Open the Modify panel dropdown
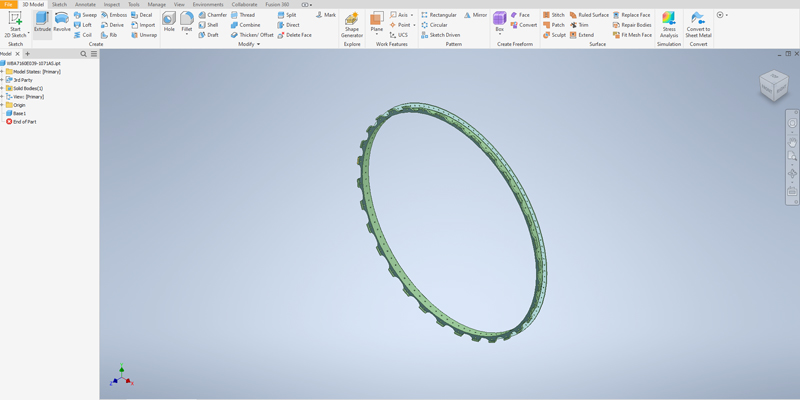The height and width of the screenshot is (400, 800). coord(249,44)
